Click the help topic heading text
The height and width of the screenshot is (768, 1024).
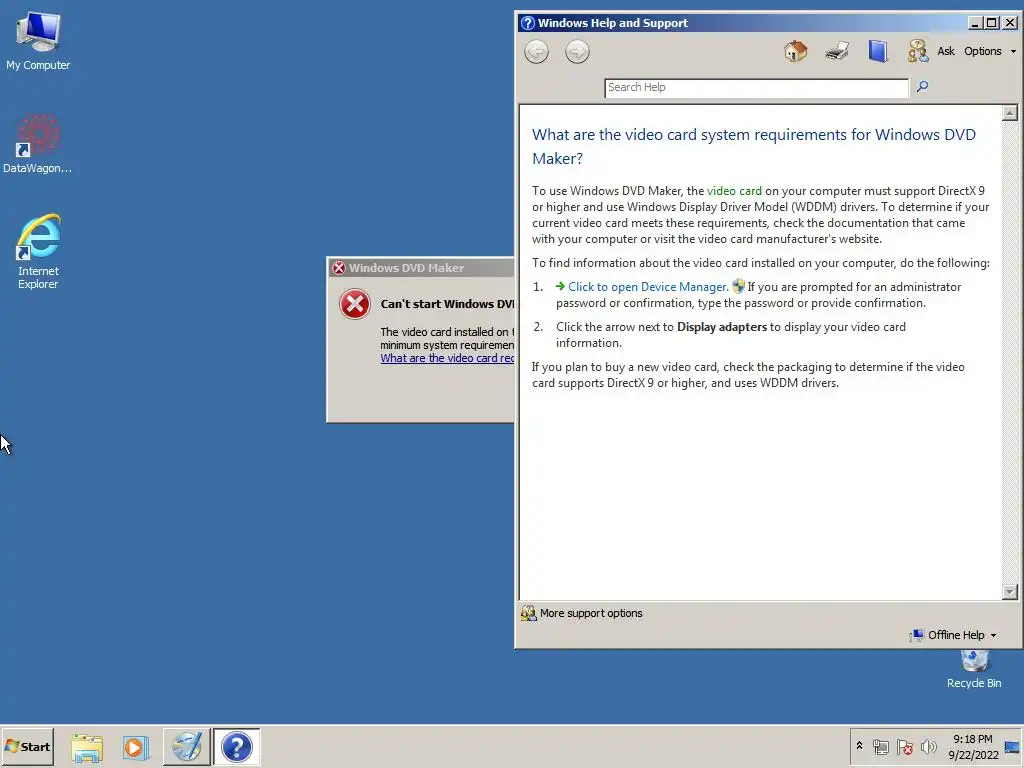pos(754,146)
